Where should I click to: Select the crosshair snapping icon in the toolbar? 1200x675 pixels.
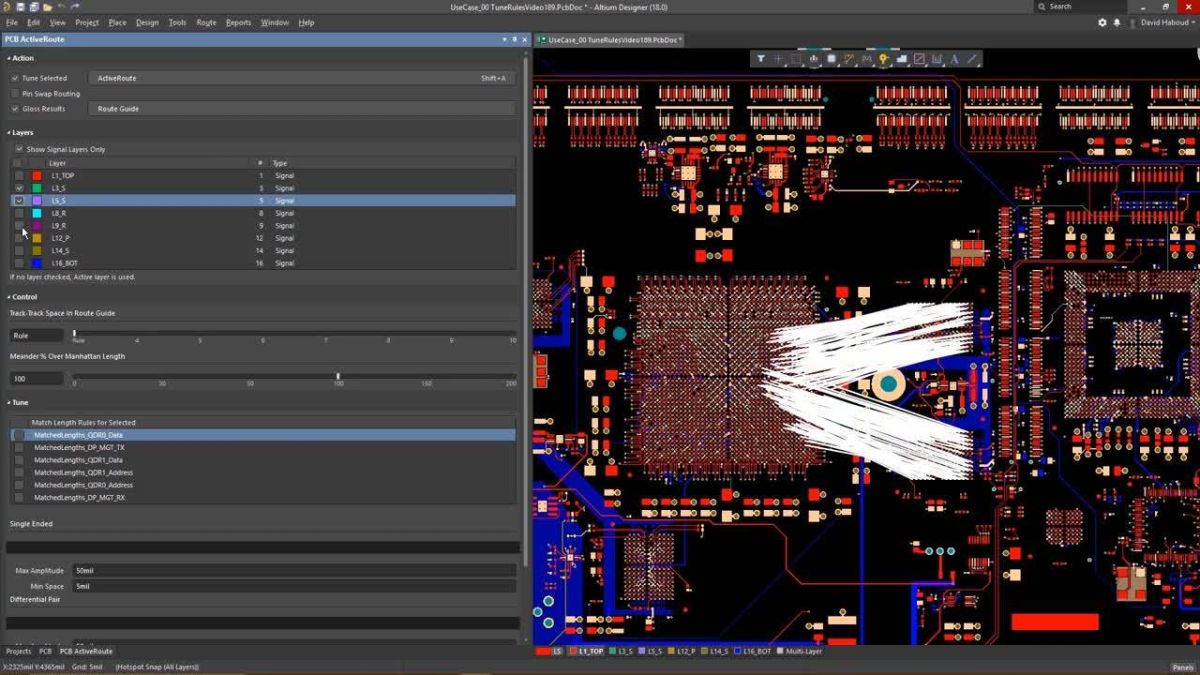[x=779, y=58]
